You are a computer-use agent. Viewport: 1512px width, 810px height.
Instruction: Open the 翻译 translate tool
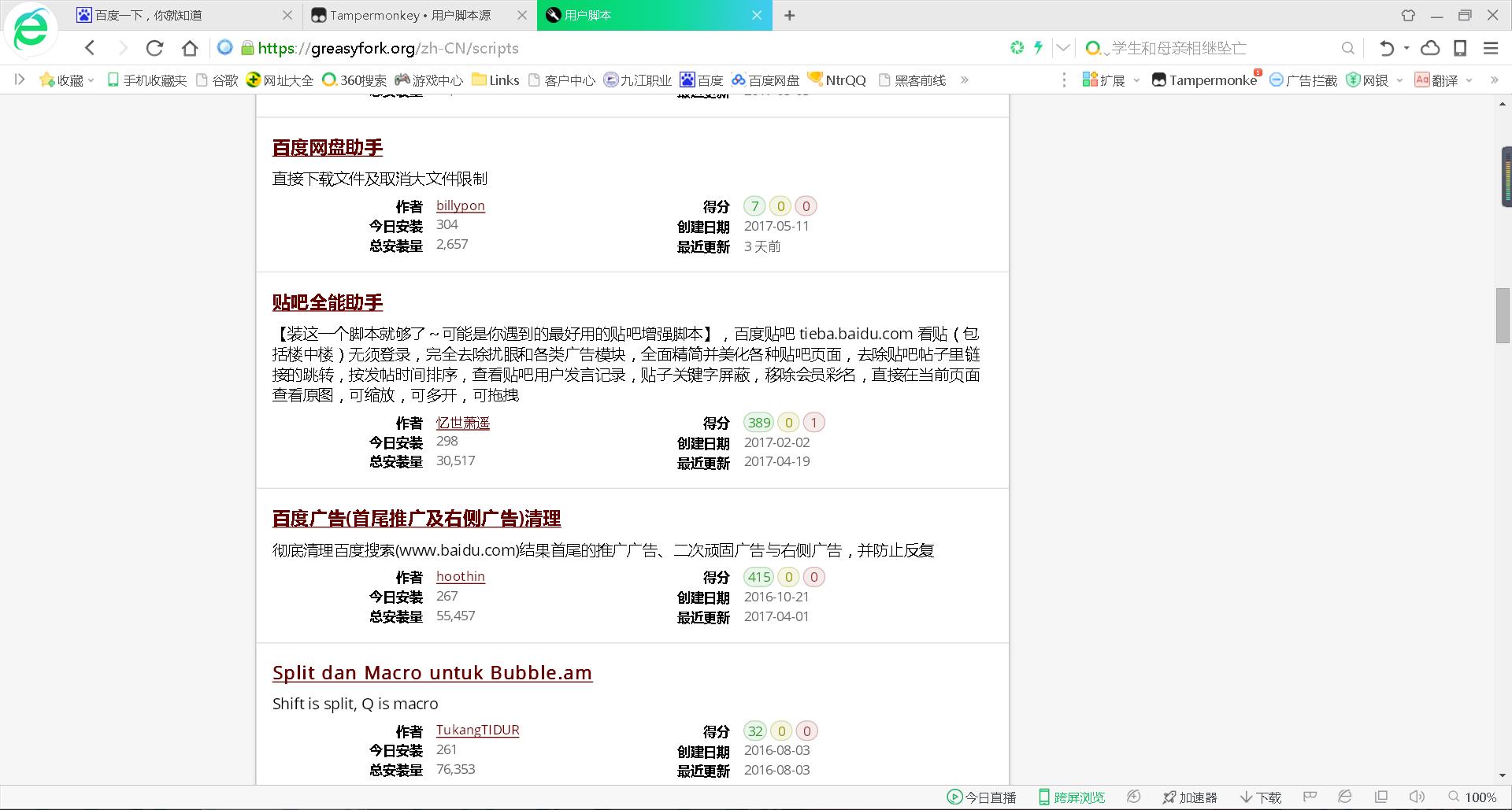coord(1441,80)
